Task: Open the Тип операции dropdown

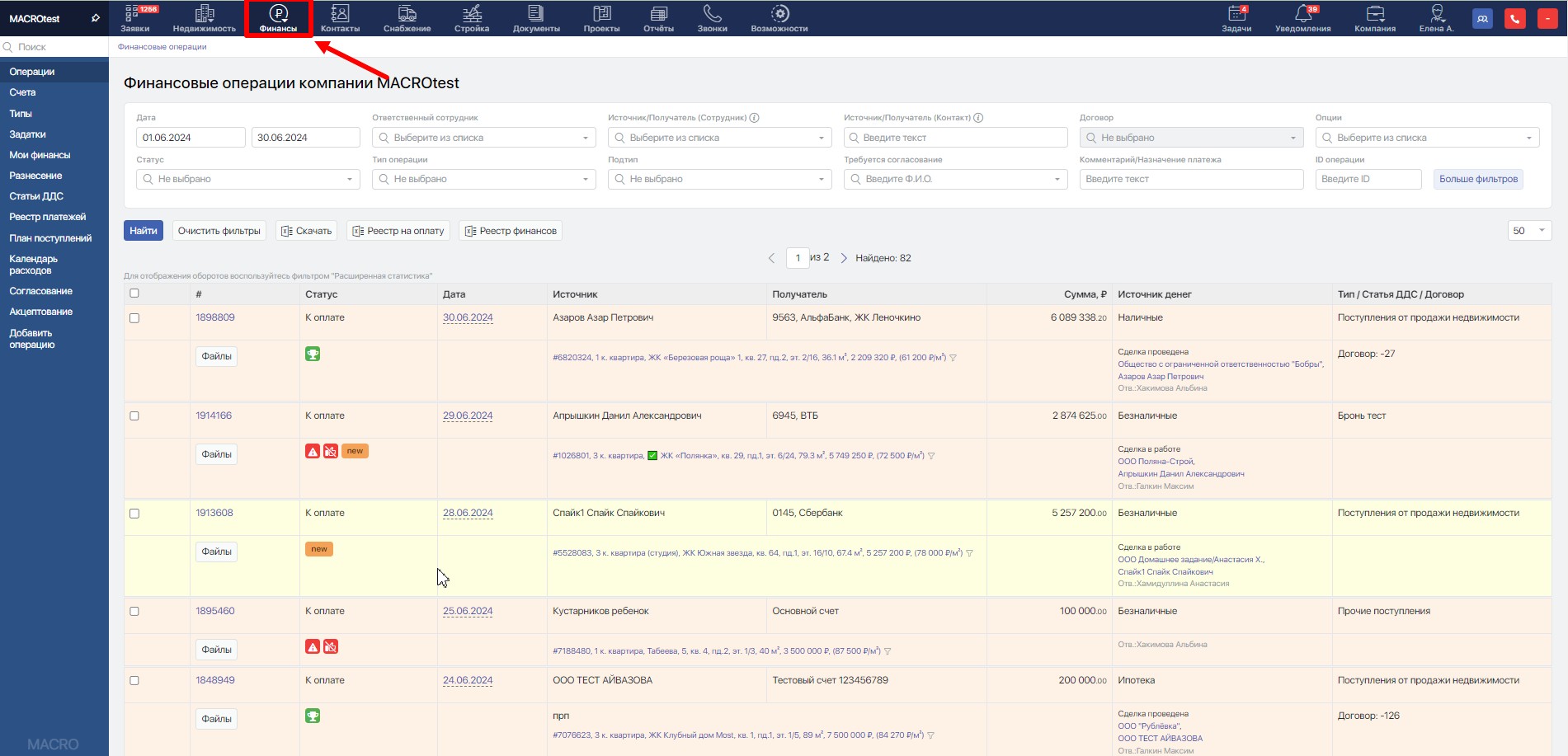Action: [x=483, y=179]
